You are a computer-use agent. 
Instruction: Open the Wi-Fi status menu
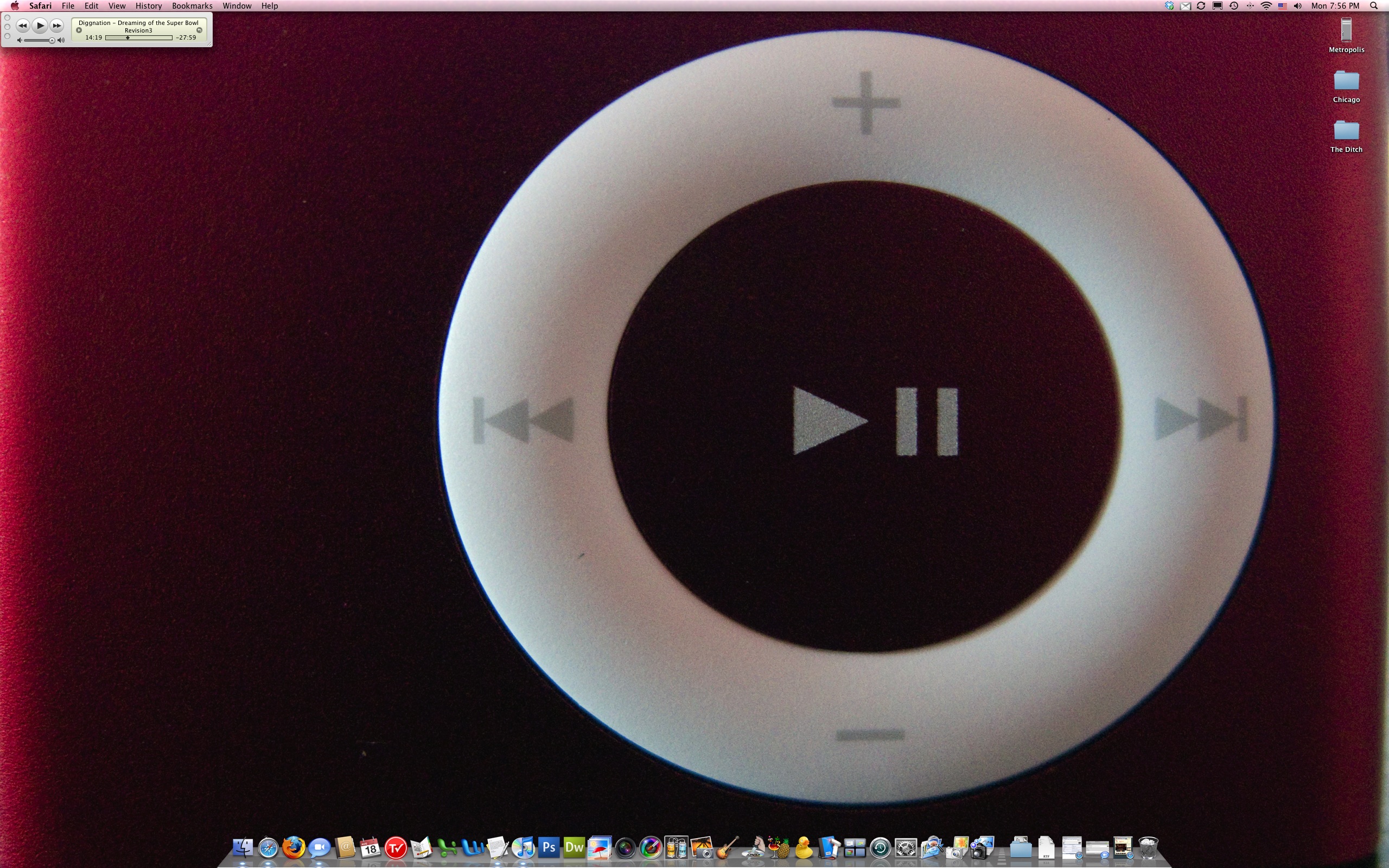tap(1266, 6)
